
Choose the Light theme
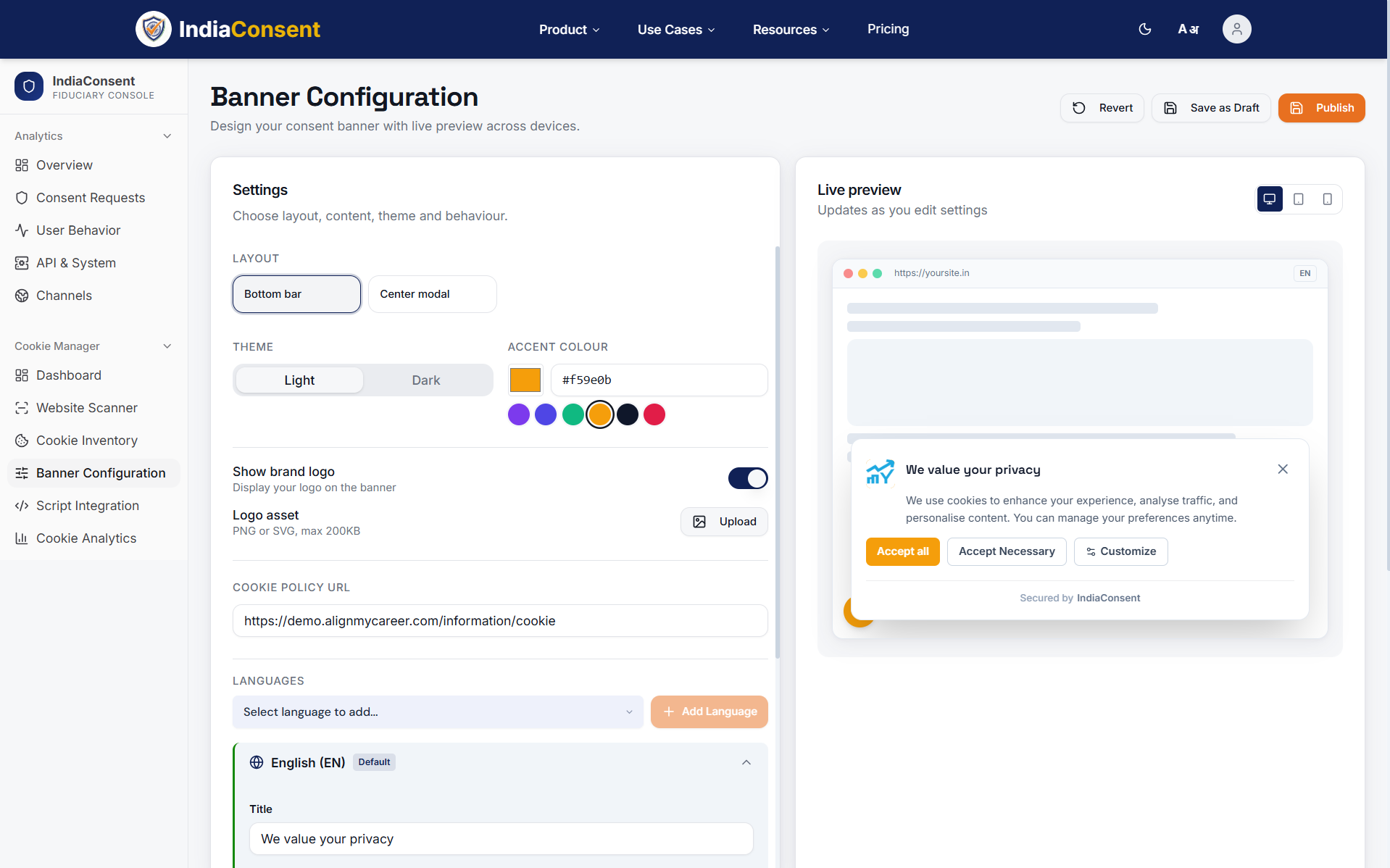[x=299, y=380]
